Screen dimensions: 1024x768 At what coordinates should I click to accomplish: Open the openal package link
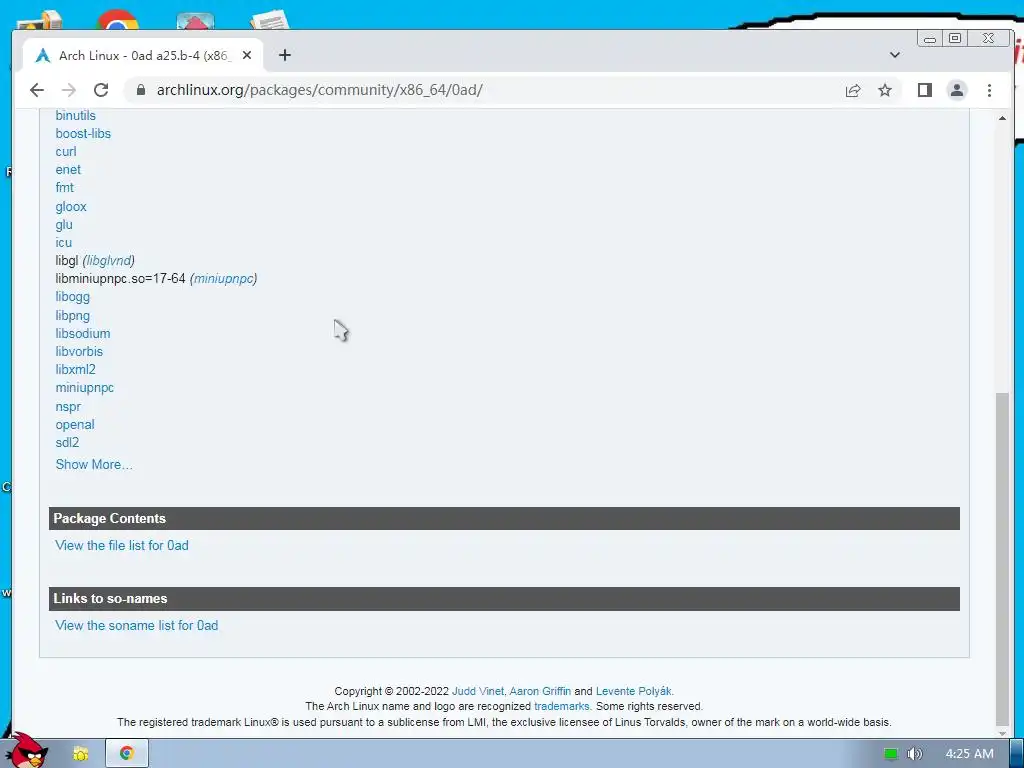74,424
